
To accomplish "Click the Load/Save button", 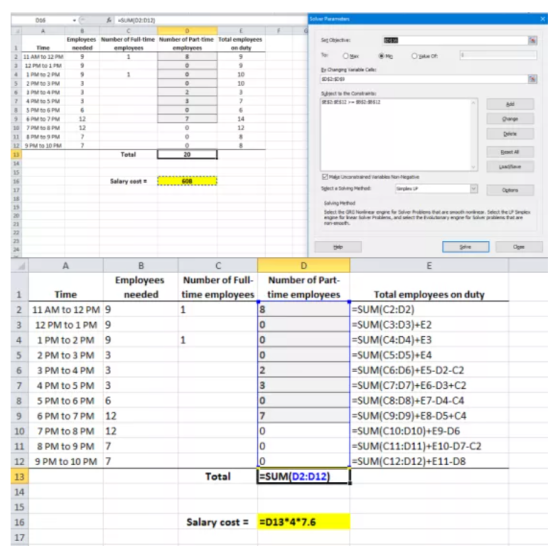I will (510, 167).
